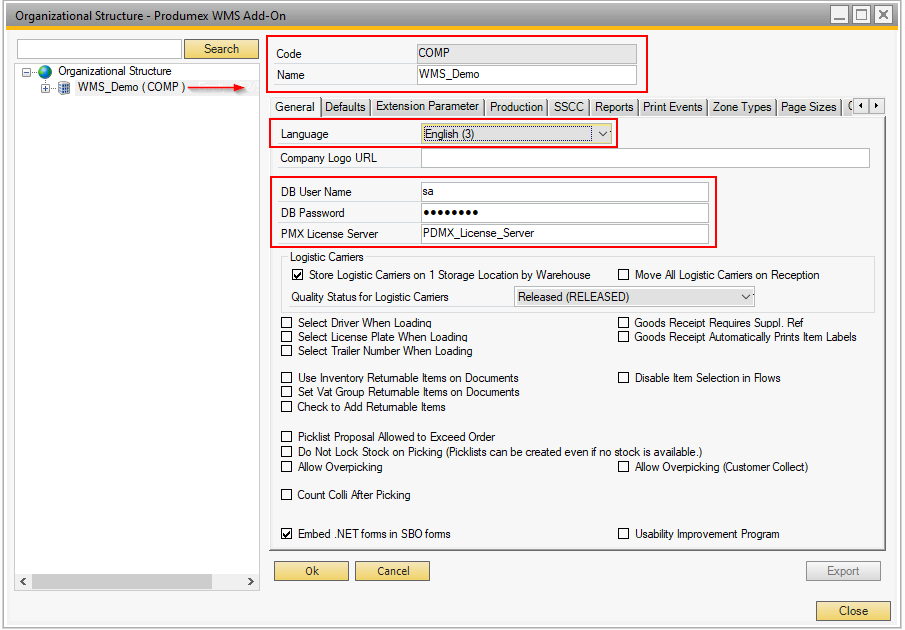Open the Extension Parameter tab
Viewport: 905px width, 630px height.
click(x=427, y=107)
